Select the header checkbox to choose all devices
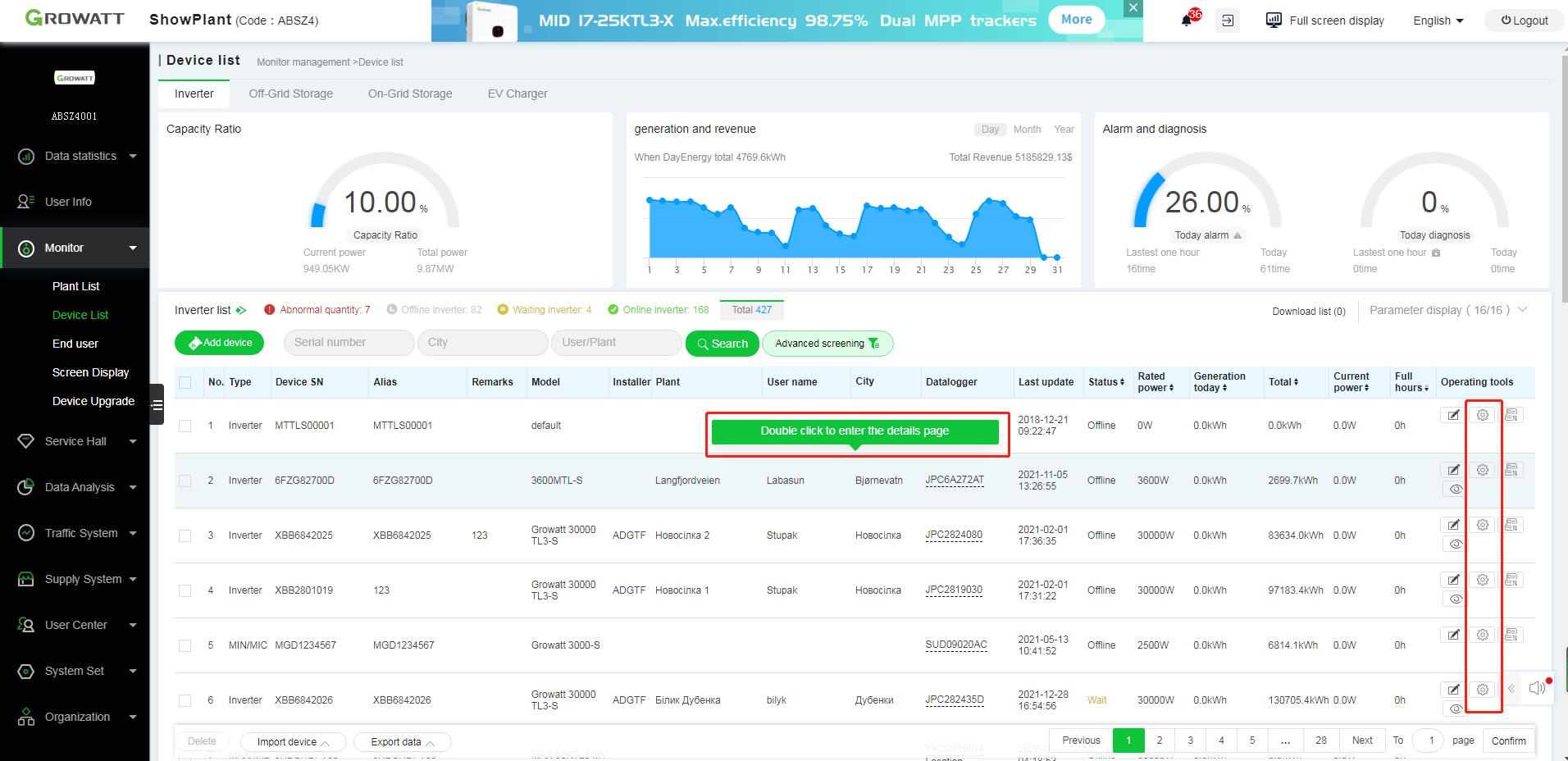This screenshot has height=761, width=1568. (x=185, y=382)
